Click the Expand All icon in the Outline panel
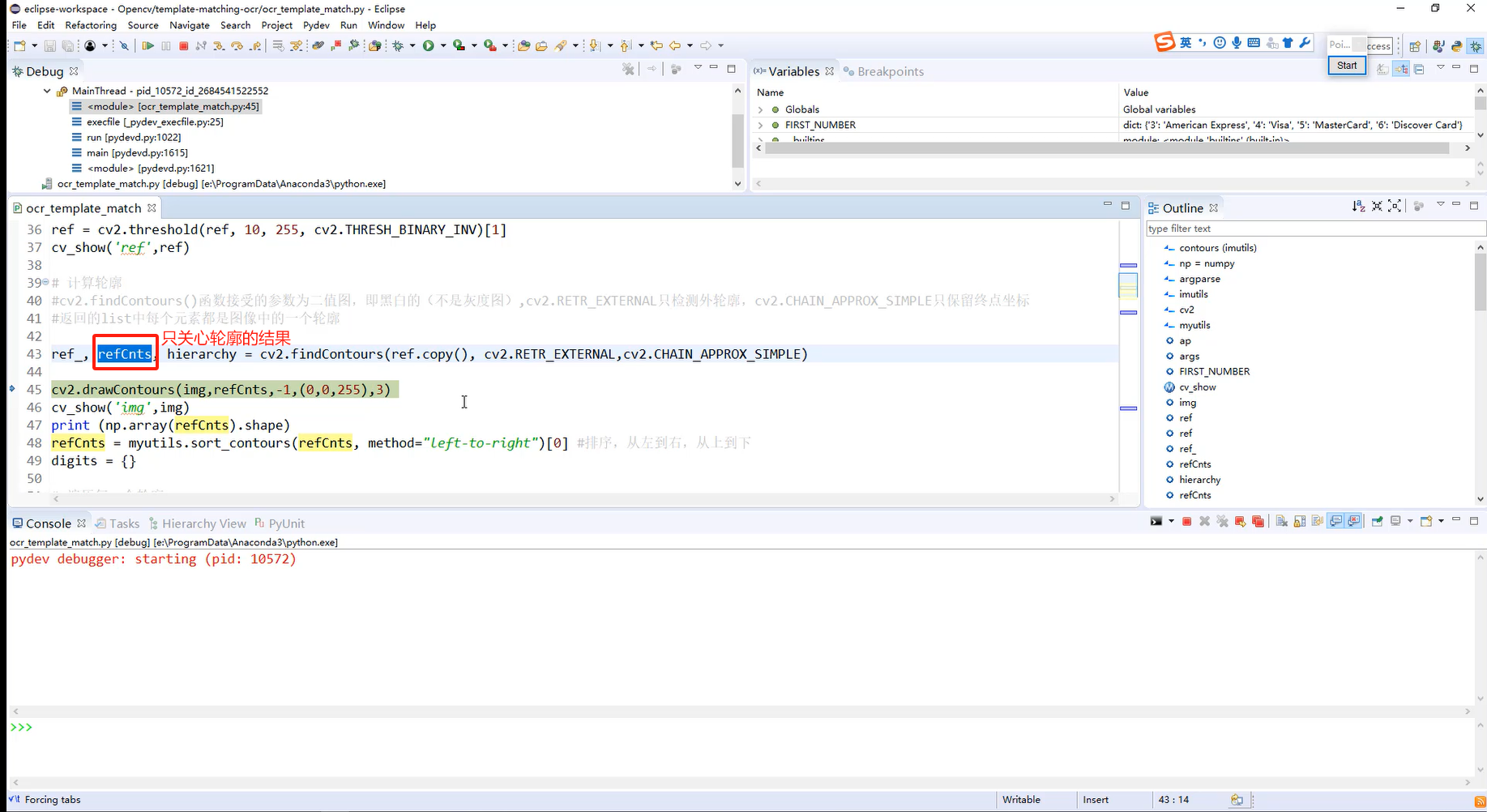1487x812 pixels. pos(1395,207)
